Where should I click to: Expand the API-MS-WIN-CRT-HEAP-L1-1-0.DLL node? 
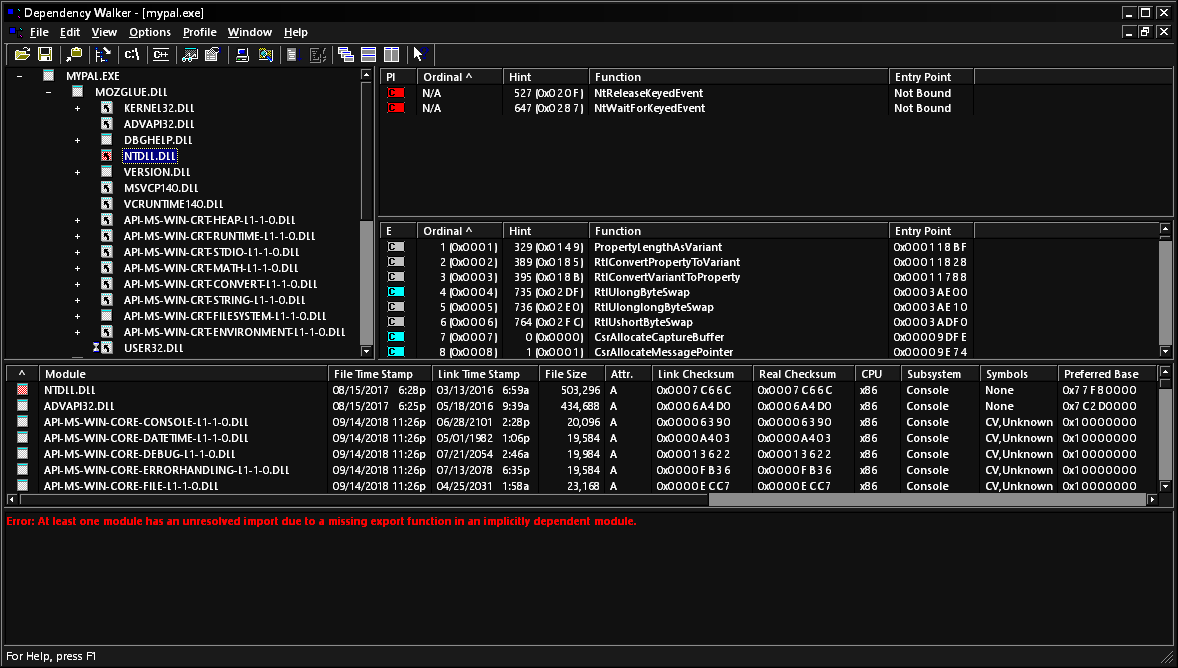click(77, 219)
